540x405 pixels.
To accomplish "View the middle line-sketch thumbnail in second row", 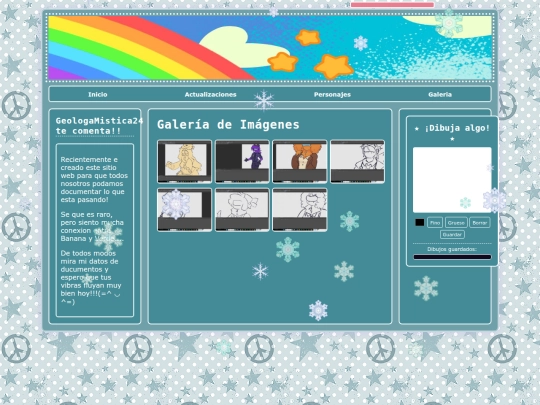I will [242, 209].
